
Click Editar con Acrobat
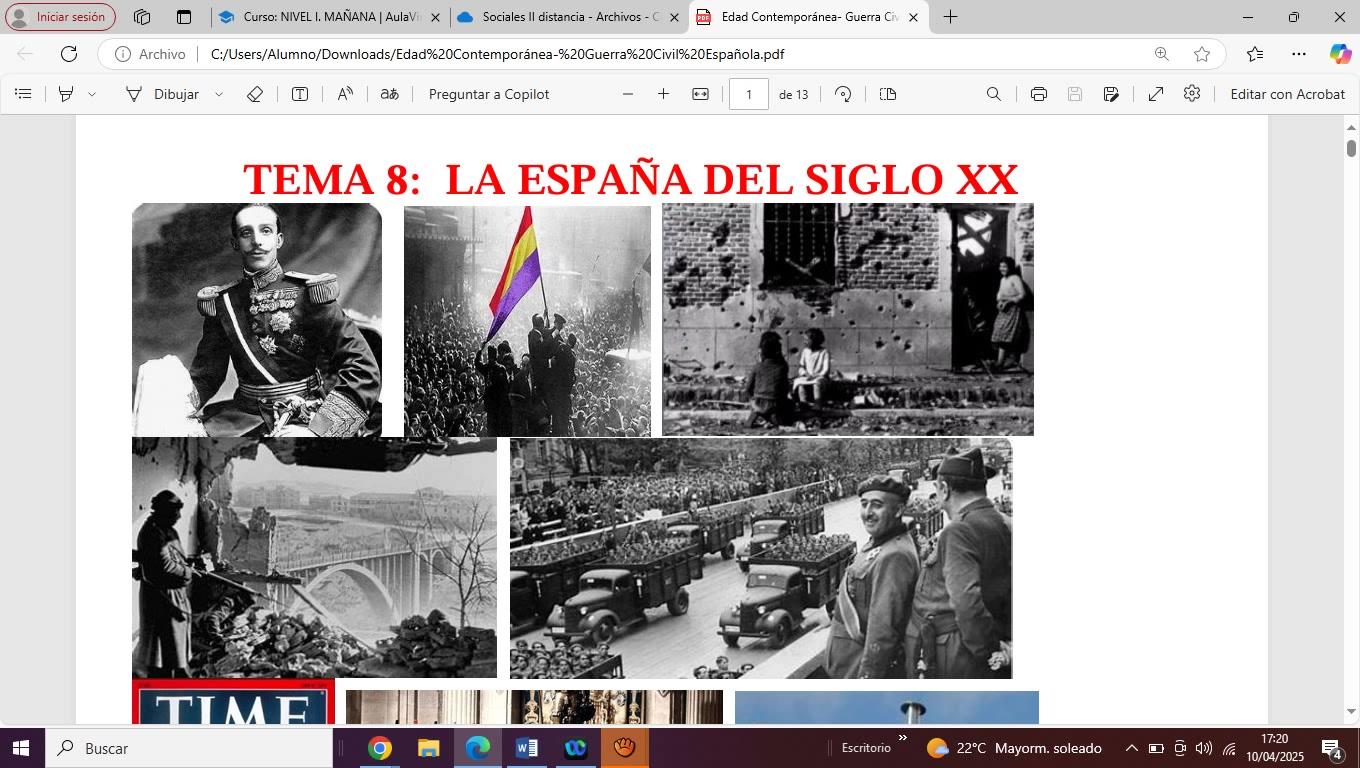[x=1287, y=94]
